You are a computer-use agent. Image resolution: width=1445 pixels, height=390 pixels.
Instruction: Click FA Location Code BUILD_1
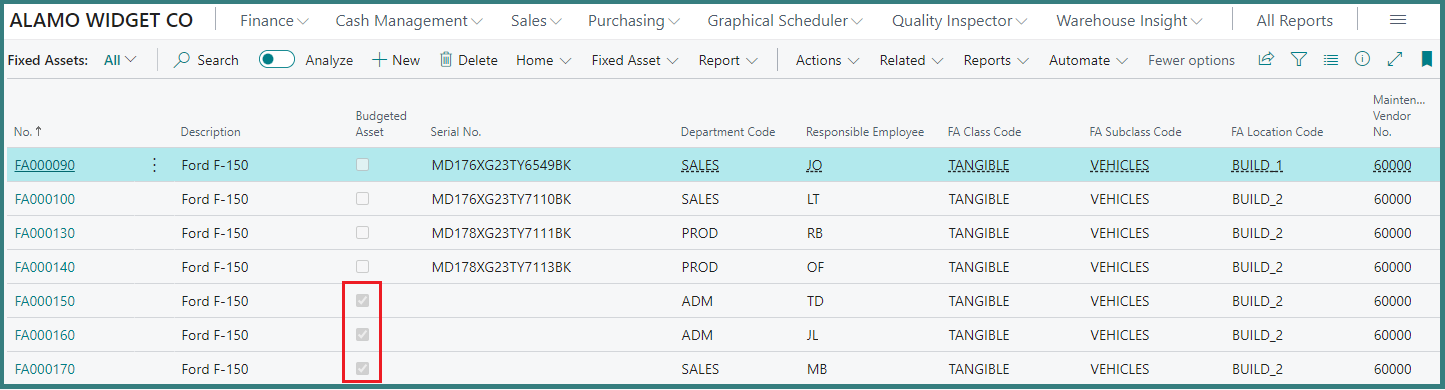point(1257,165)
